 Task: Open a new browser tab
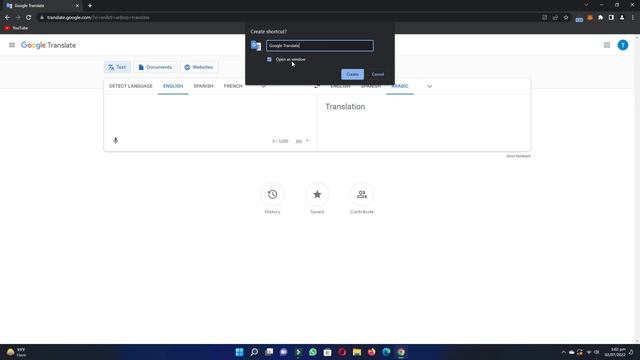click(x=90, y=6)
